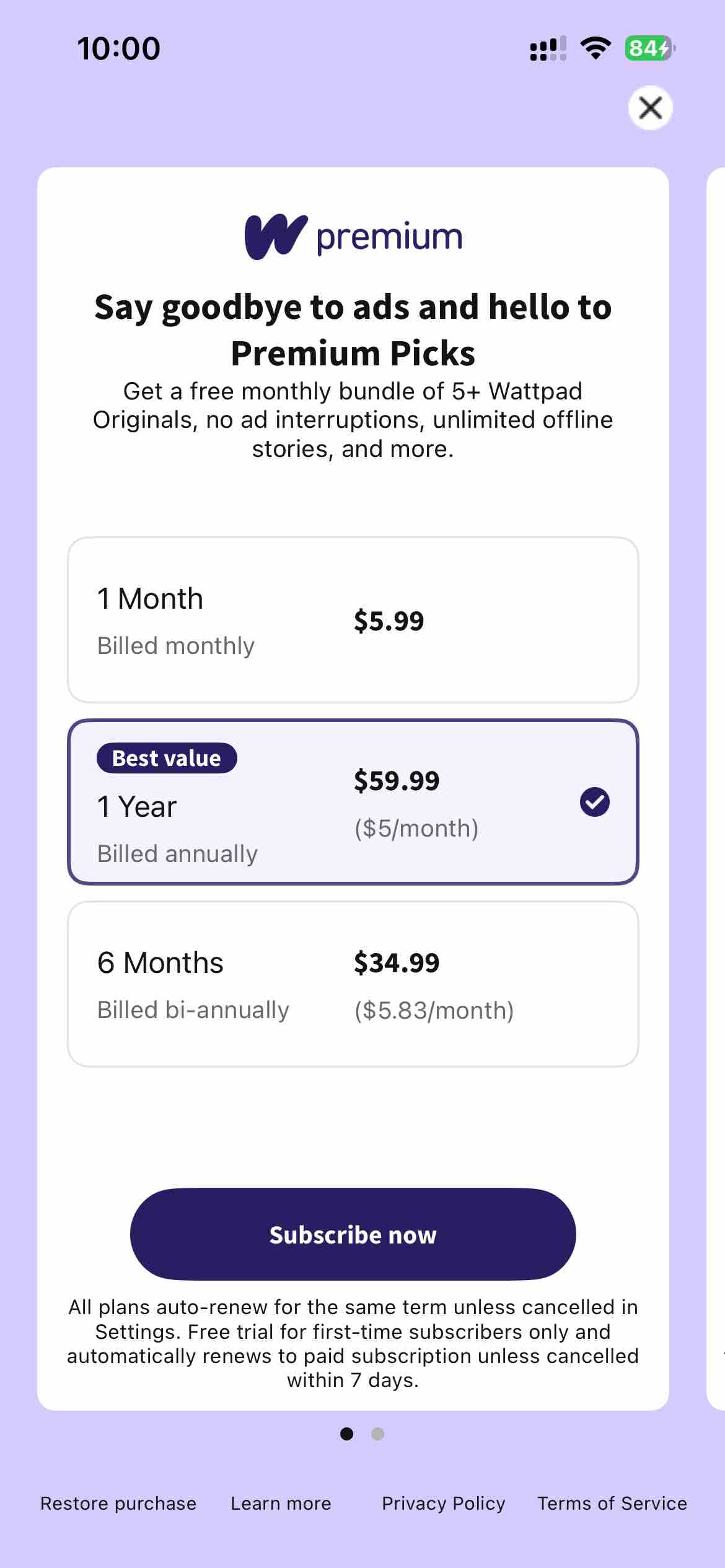The width and height of the screenshot is (725, 1568).
Task: Tap the Wattpad Premium logo
Action: pyautogui.click(x=352, y=236)
